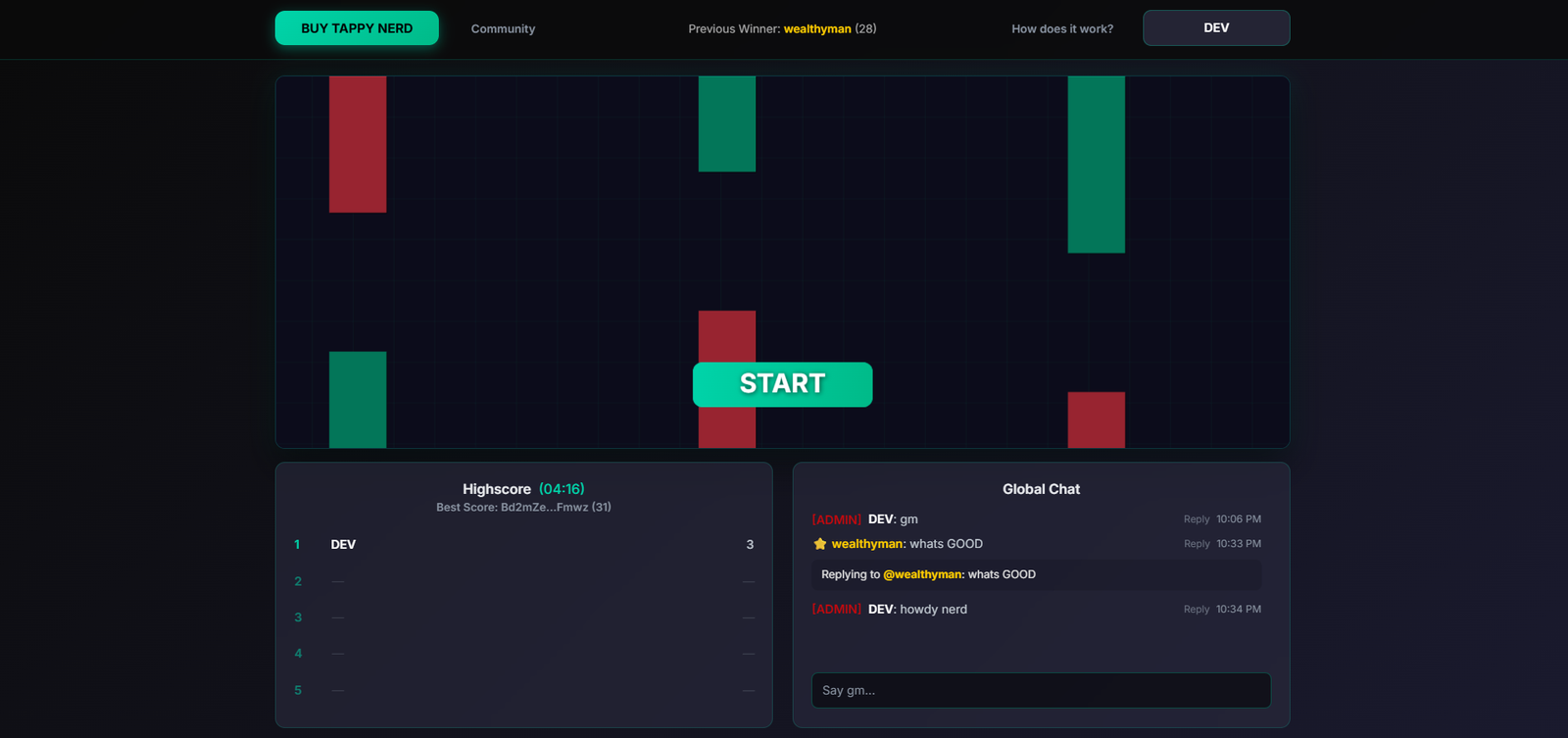Click the gold star icon beside wealthyman
This screenshot has height=738, width=1568.
[x=820, y=544]
